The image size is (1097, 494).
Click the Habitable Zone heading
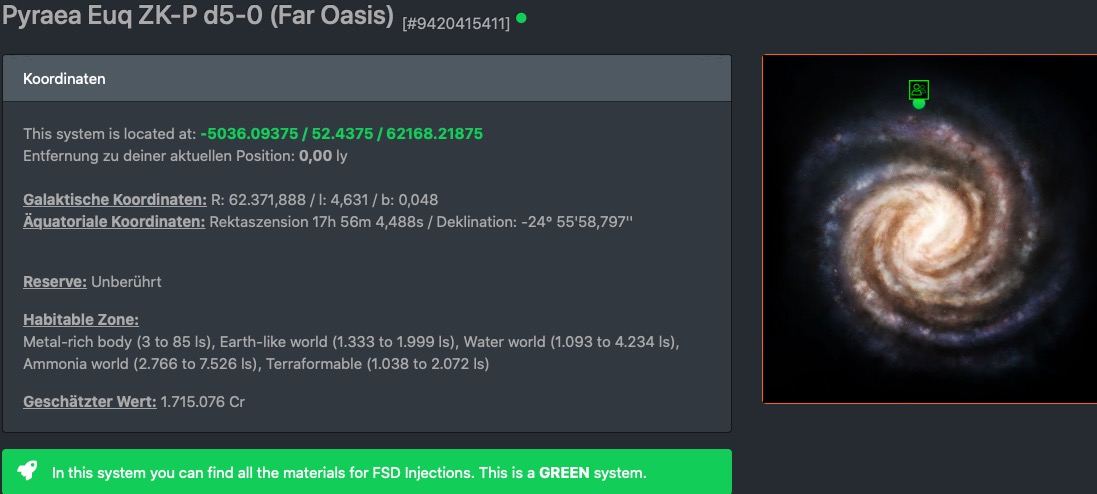(81, 320)
